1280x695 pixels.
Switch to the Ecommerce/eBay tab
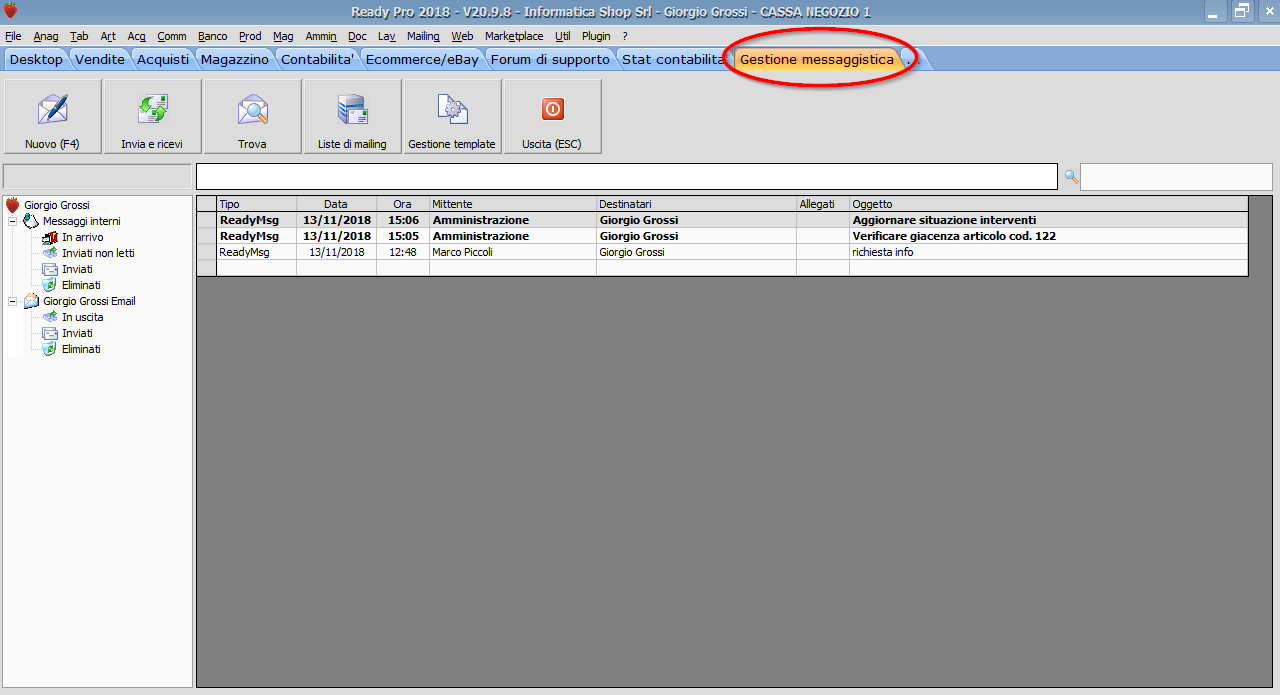422,59
